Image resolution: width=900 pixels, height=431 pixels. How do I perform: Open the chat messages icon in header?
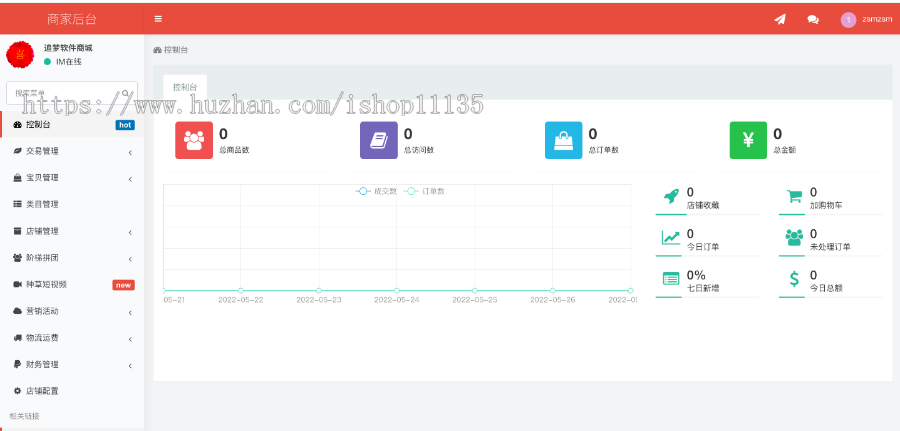[813, 20]
